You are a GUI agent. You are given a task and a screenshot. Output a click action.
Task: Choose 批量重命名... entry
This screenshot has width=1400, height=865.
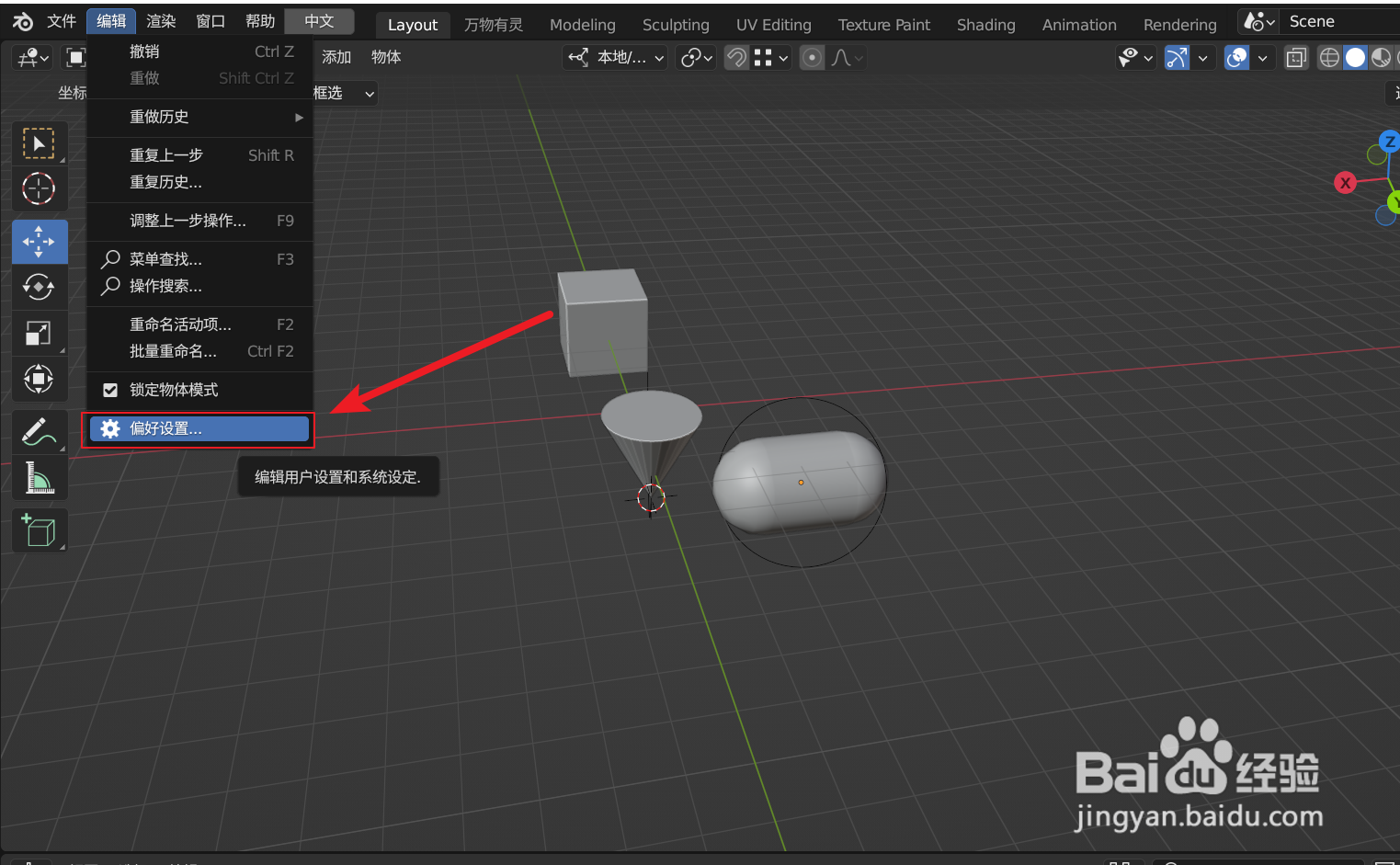(x=200, y=351)
